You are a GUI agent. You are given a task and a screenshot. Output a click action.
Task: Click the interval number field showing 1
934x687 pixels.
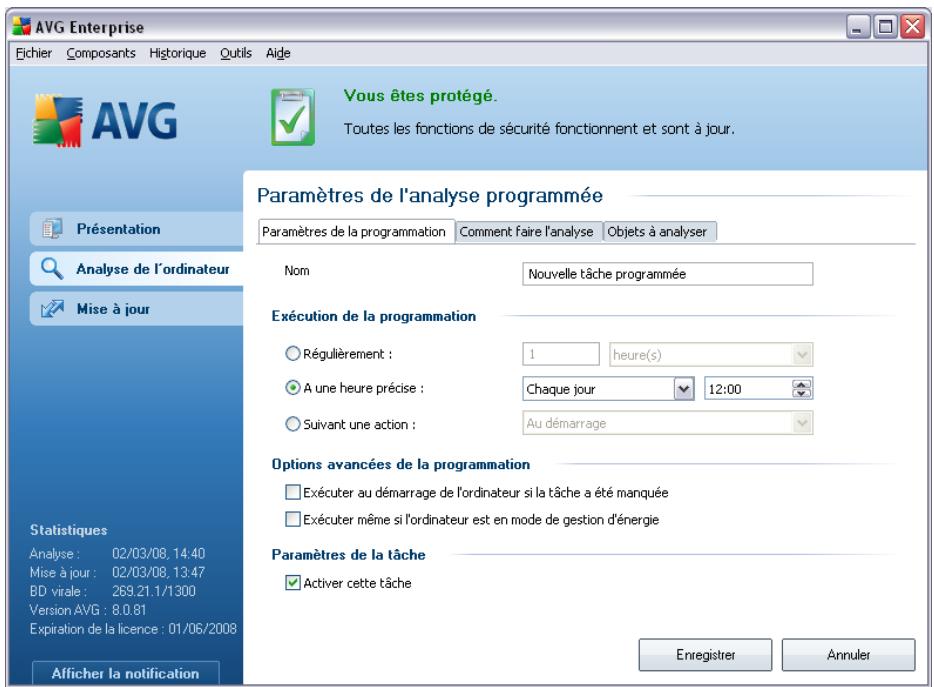[x=561, y=355]
